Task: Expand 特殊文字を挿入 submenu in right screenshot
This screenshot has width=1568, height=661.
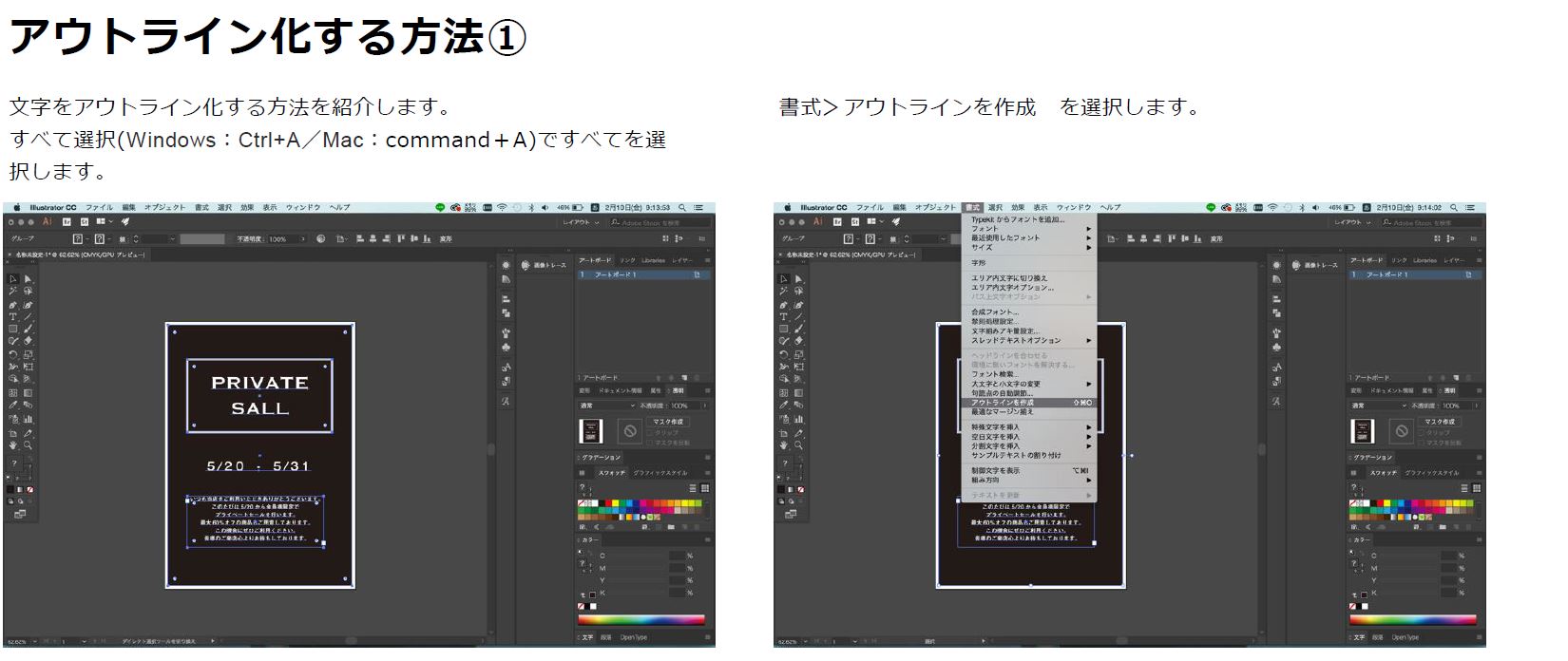Action: click(1031, 427)
